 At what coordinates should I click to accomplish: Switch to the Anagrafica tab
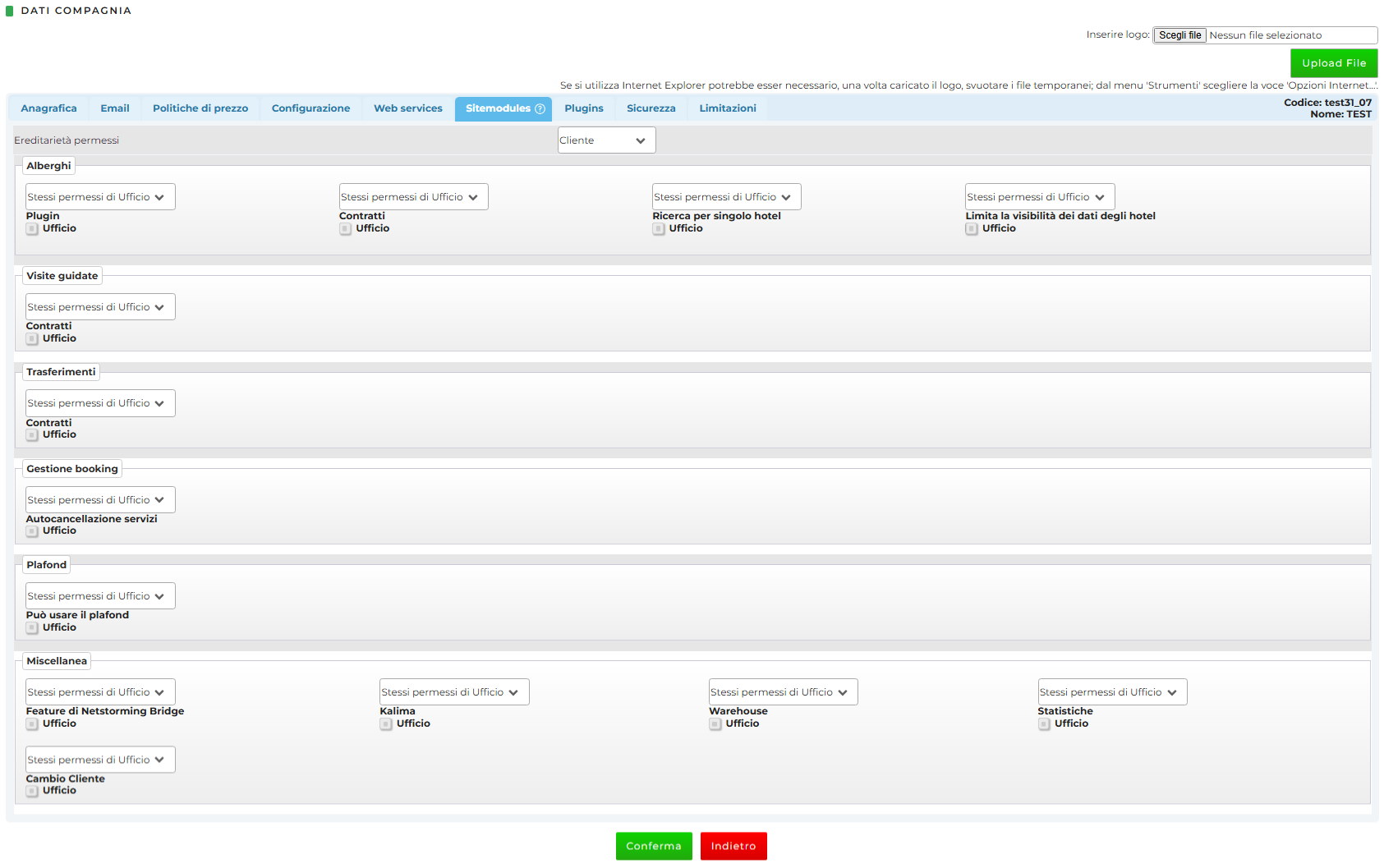pos(48,108)
